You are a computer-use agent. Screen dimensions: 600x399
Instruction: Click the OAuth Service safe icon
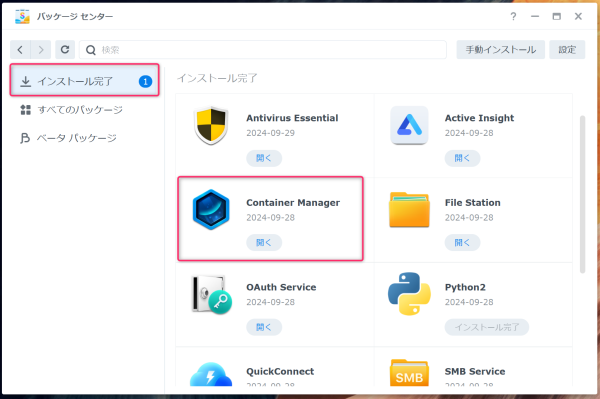212,295
